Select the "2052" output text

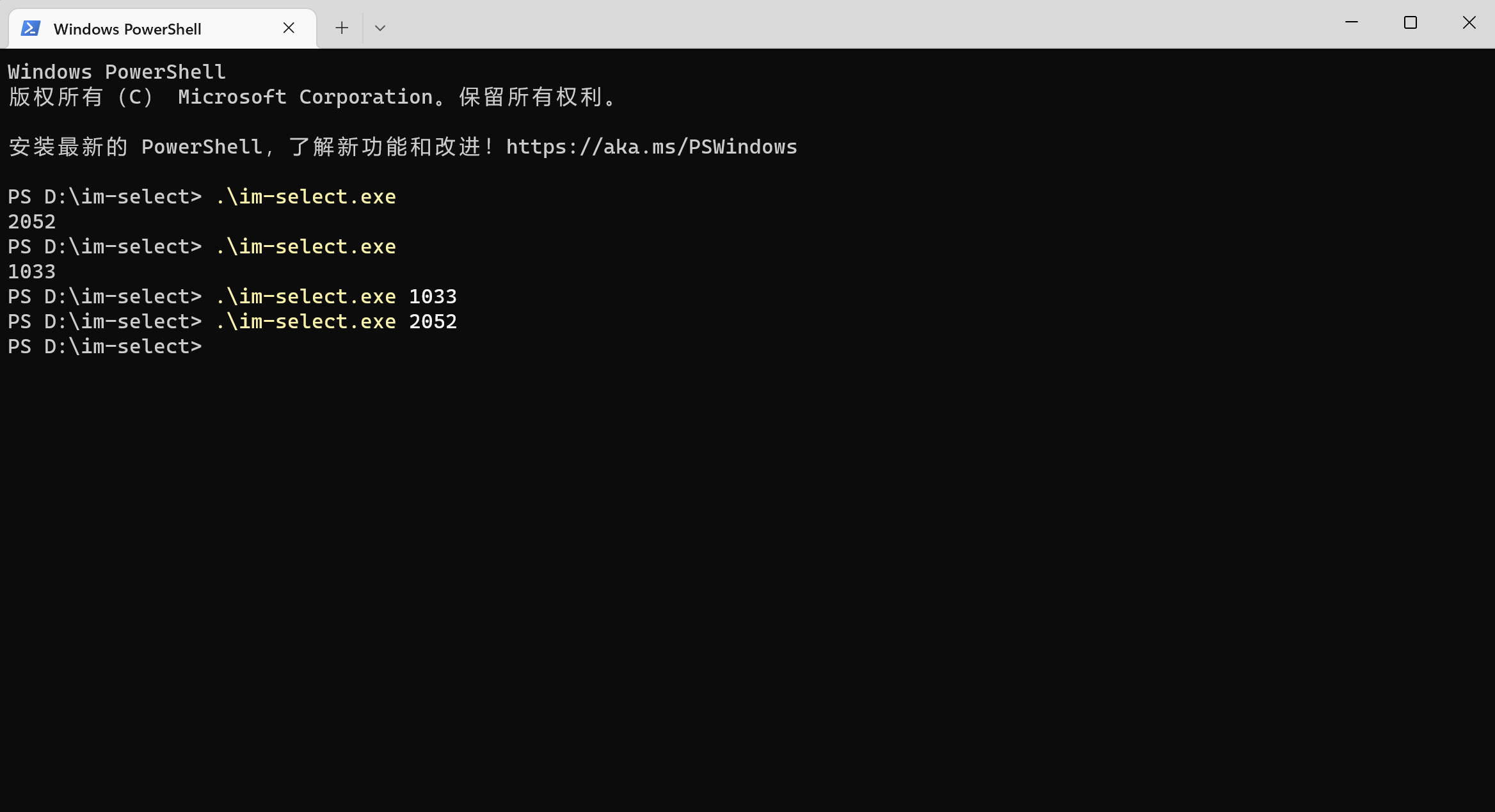point(31,221)
